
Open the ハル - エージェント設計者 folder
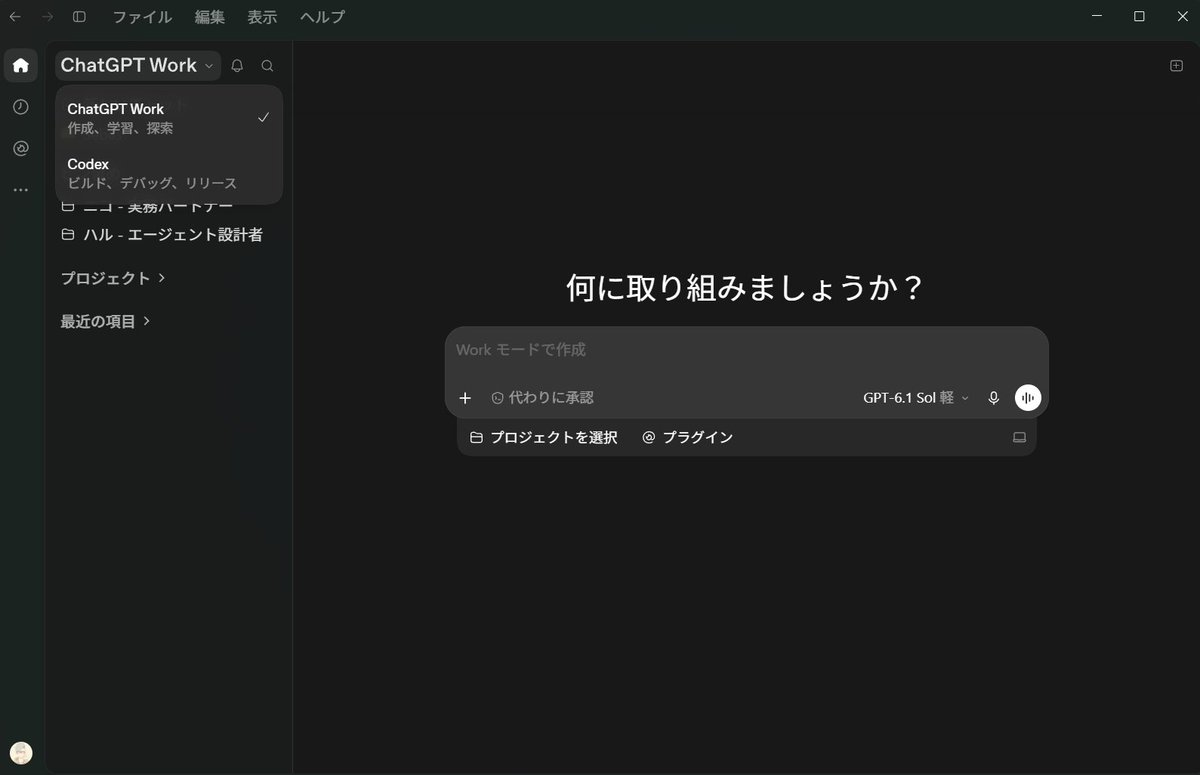162,235
